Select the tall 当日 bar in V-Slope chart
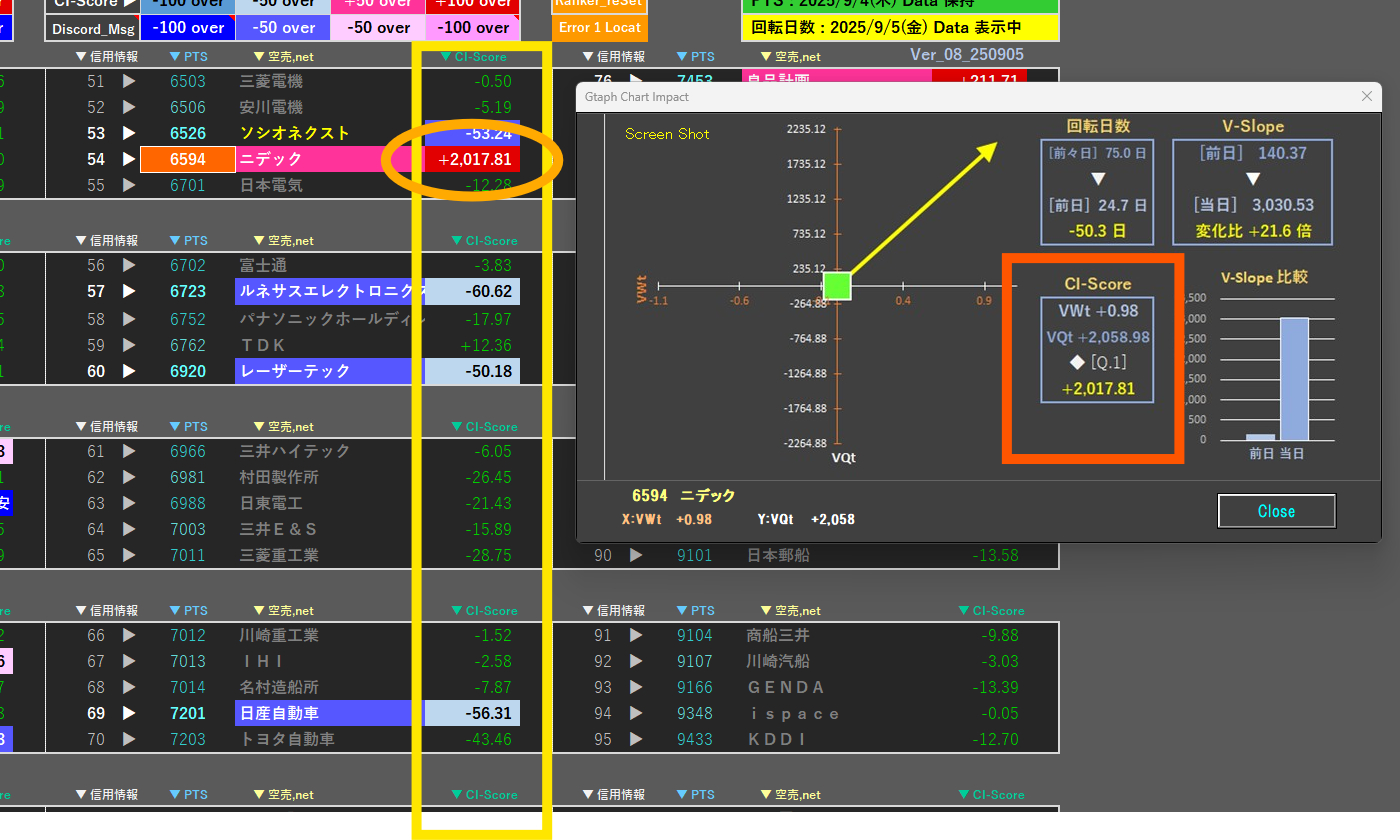Viewport: 1400px width, 840px height. coord(1294,379)
